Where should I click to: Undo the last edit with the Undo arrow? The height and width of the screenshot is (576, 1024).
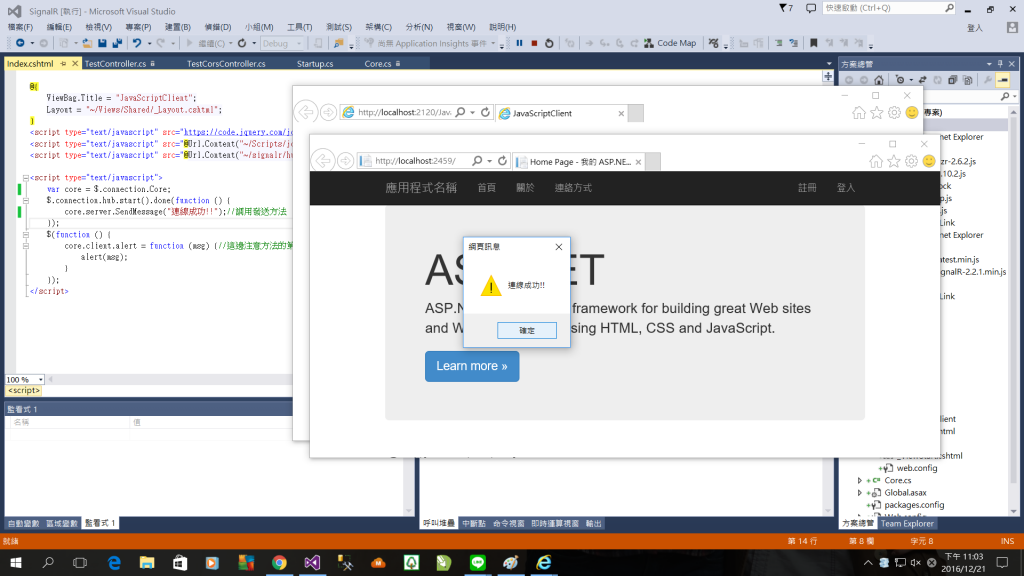136,43
